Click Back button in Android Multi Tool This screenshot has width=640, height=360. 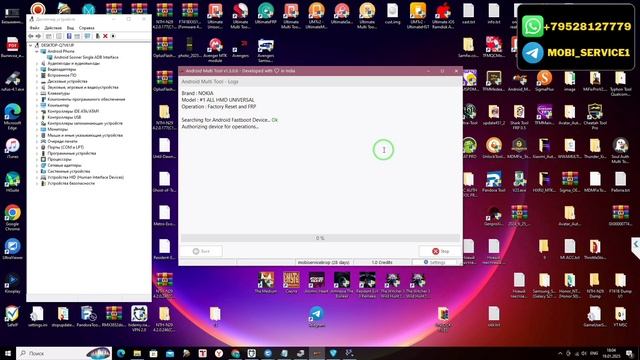click(x=201, y=251)
